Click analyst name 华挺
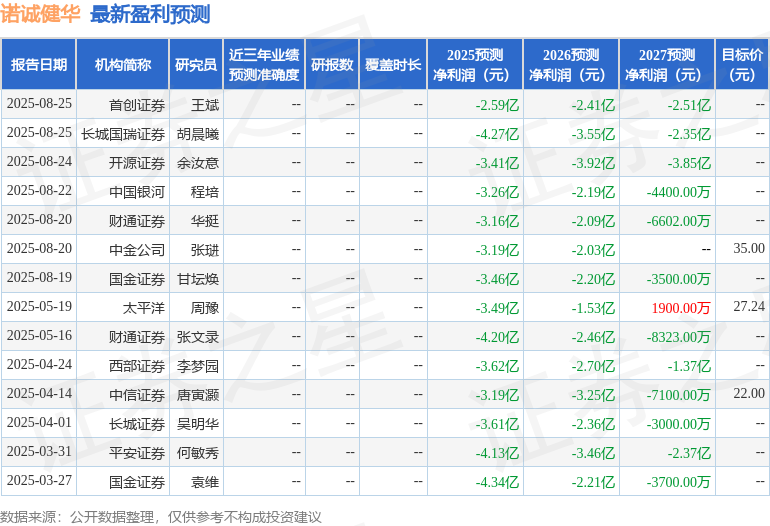Viewport: 770px width, 526px height. (205, 221)
